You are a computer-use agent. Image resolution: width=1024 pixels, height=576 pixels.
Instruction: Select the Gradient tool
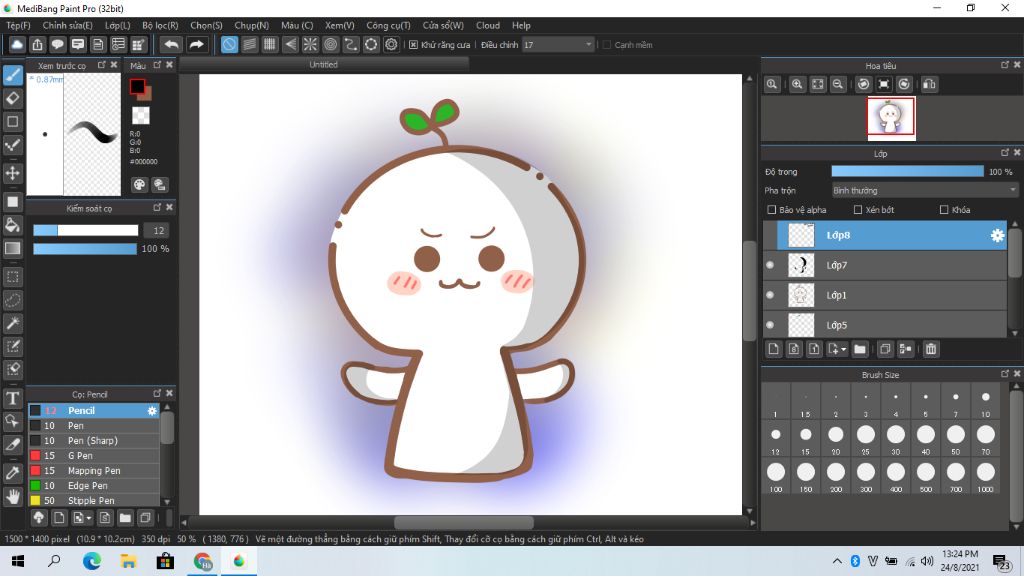[12, 248]
